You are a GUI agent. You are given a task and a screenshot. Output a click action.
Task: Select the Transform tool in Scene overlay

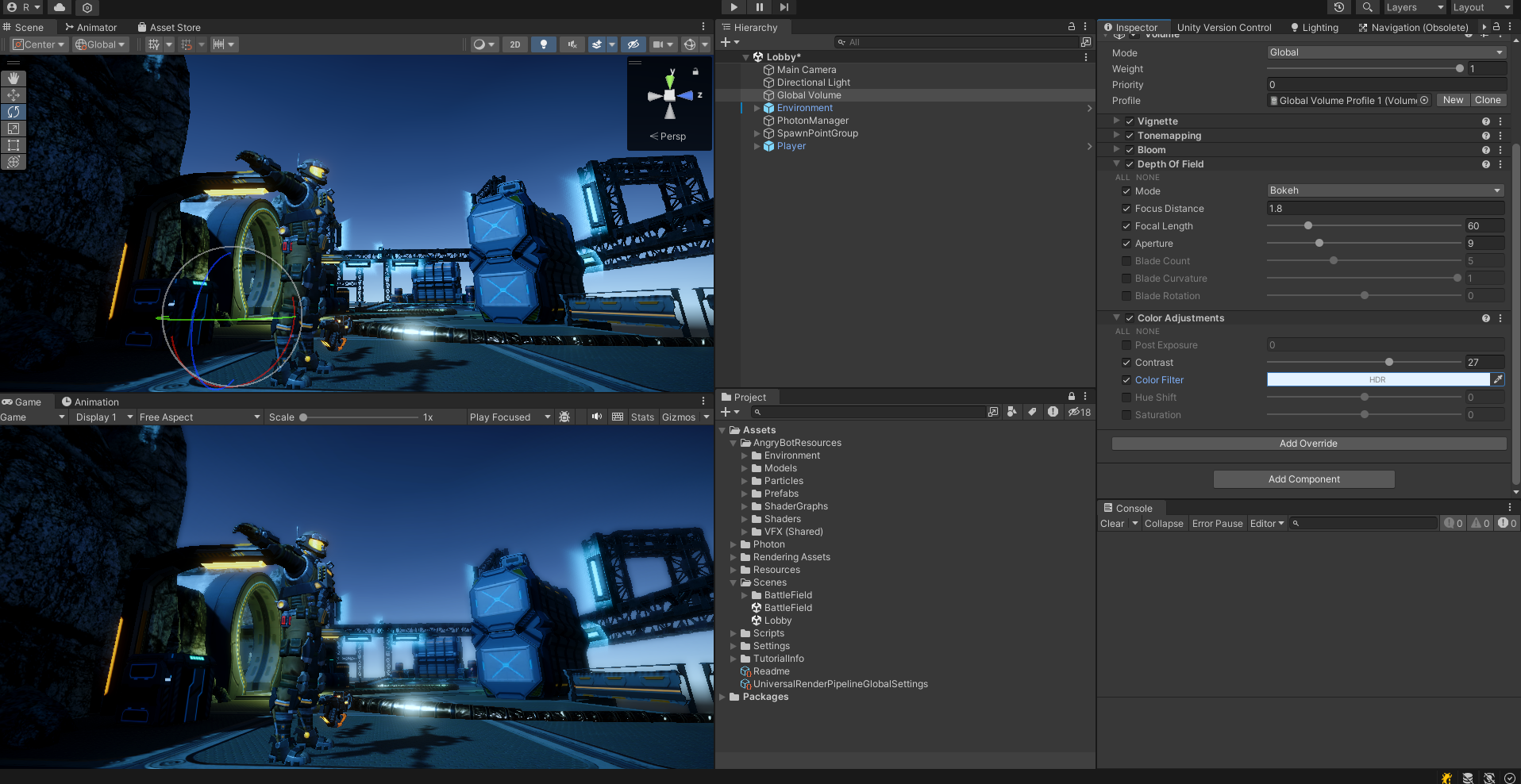pyautogui.click(x=13, y=162)
